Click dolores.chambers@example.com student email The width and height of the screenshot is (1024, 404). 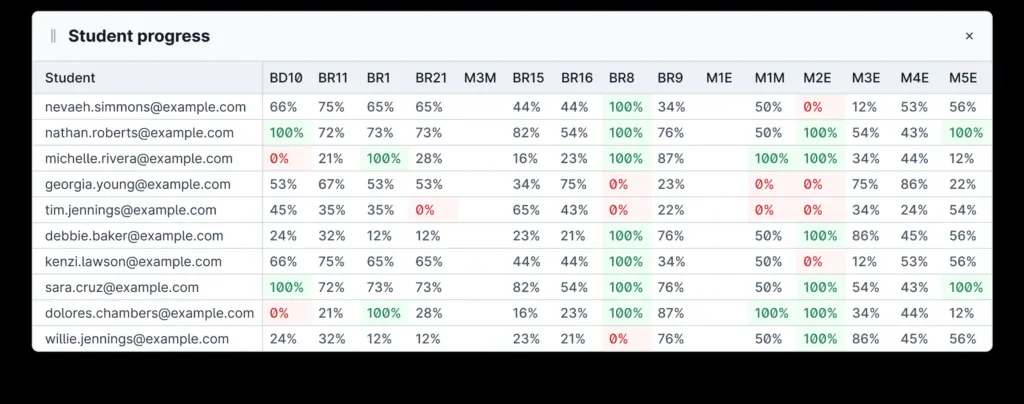[143, 313]
